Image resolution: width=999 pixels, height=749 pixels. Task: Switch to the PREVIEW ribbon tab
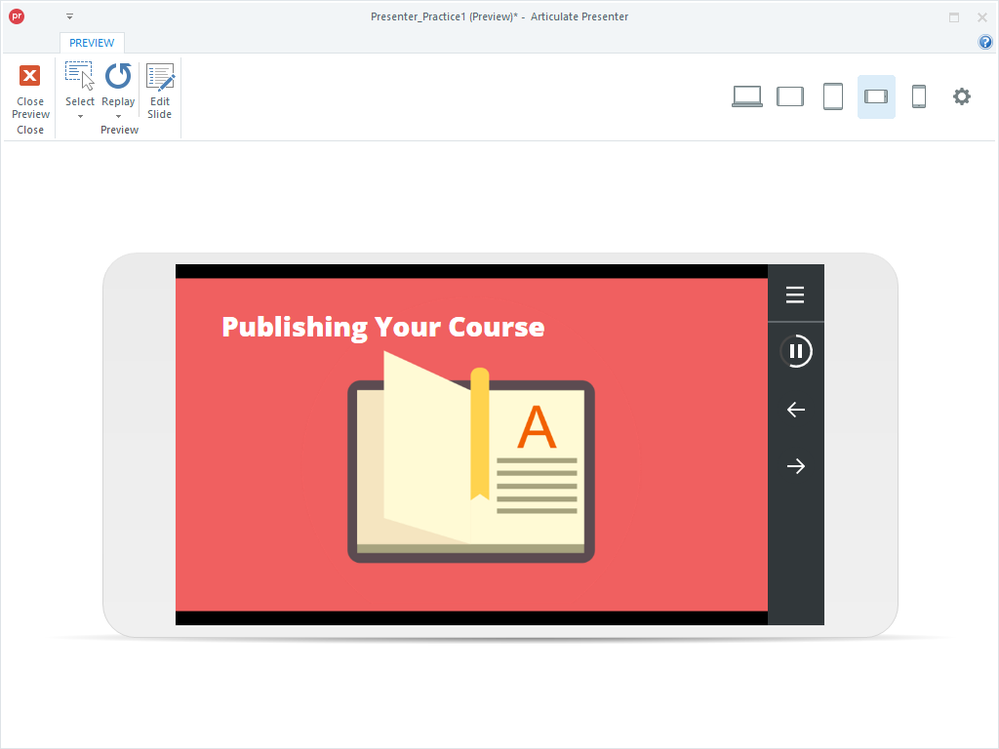(x=92, y=43)
